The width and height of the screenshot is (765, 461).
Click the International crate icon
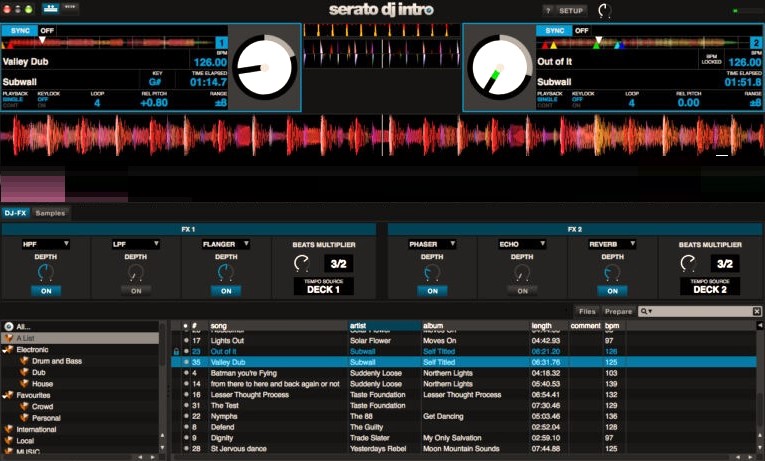coord(8,429)
